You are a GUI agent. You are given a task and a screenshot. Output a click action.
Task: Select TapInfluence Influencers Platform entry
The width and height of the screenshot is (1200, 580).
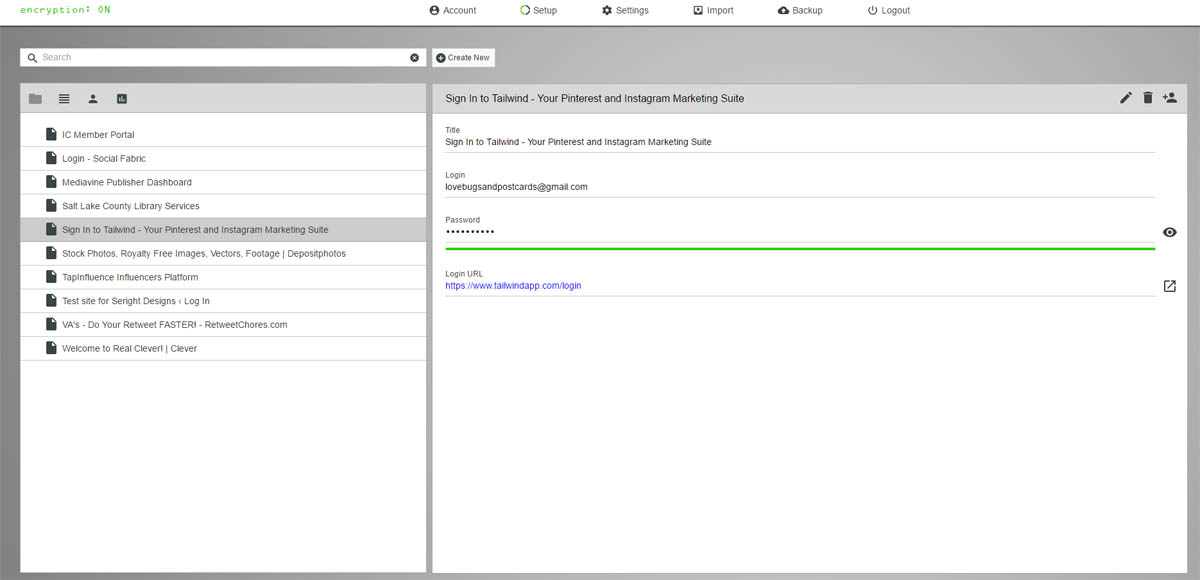223,277
